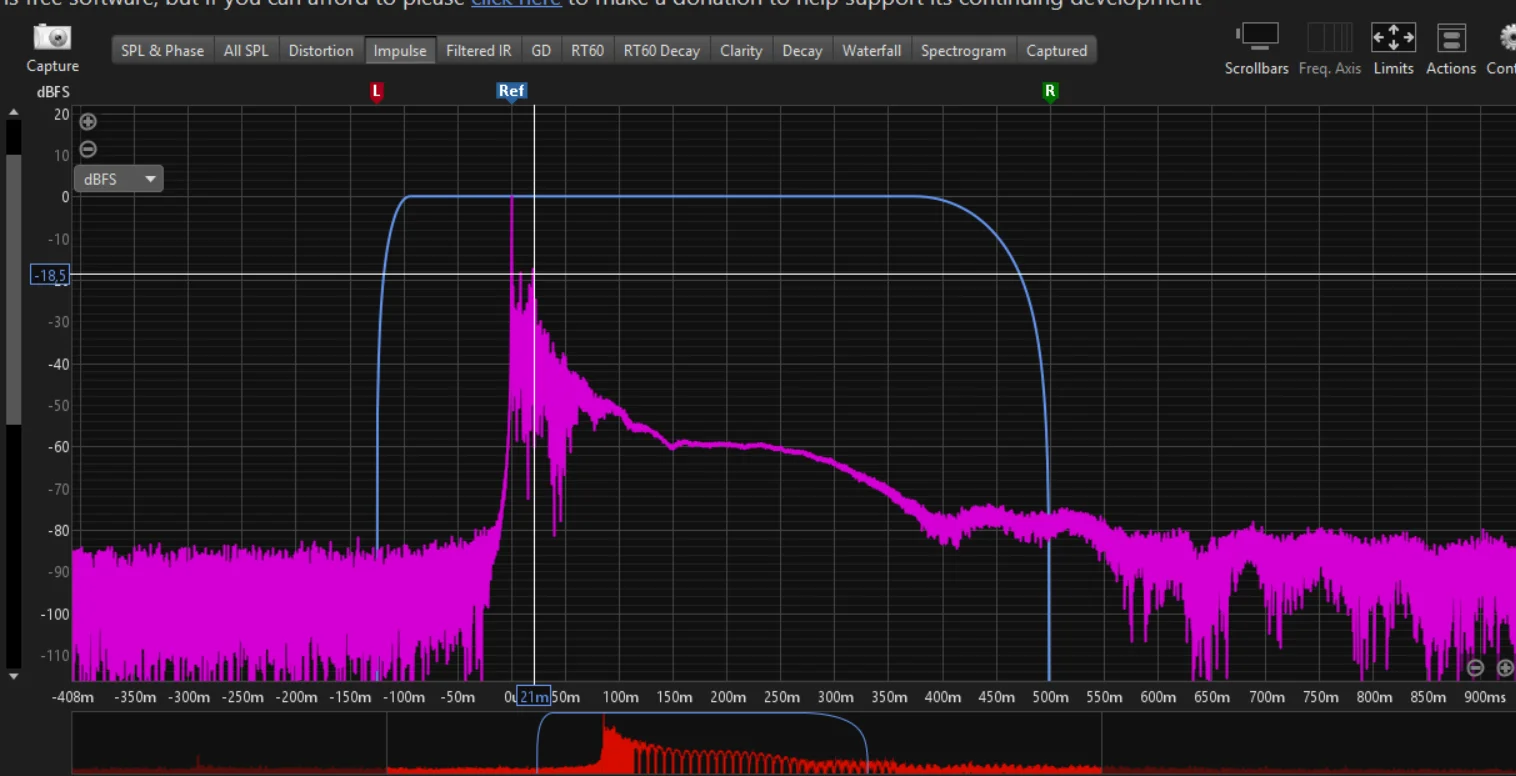
Task: Open the RT60 Decay tab
Action: pyautogui.click(x=661, y=50)
